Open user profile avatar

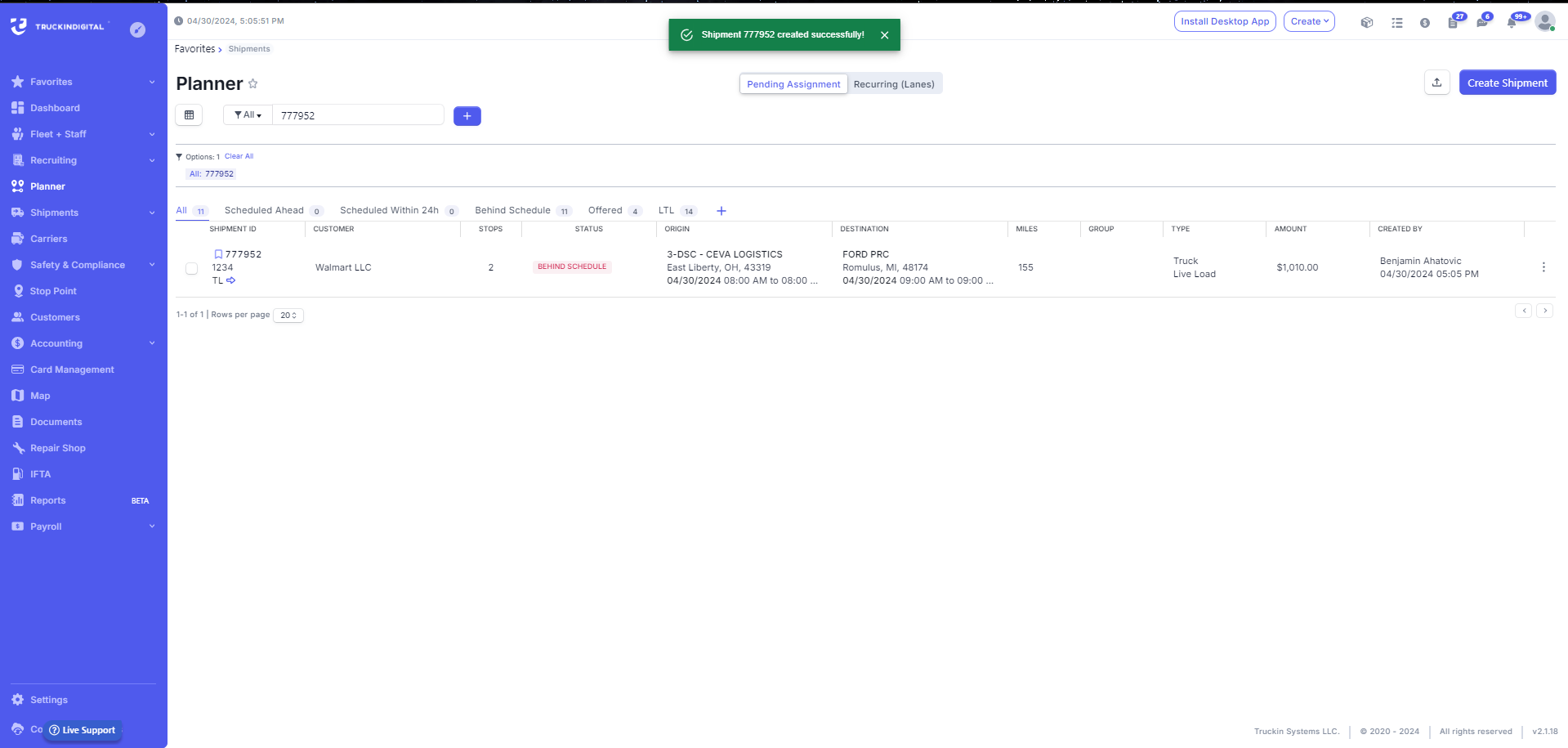[1544, 21]
